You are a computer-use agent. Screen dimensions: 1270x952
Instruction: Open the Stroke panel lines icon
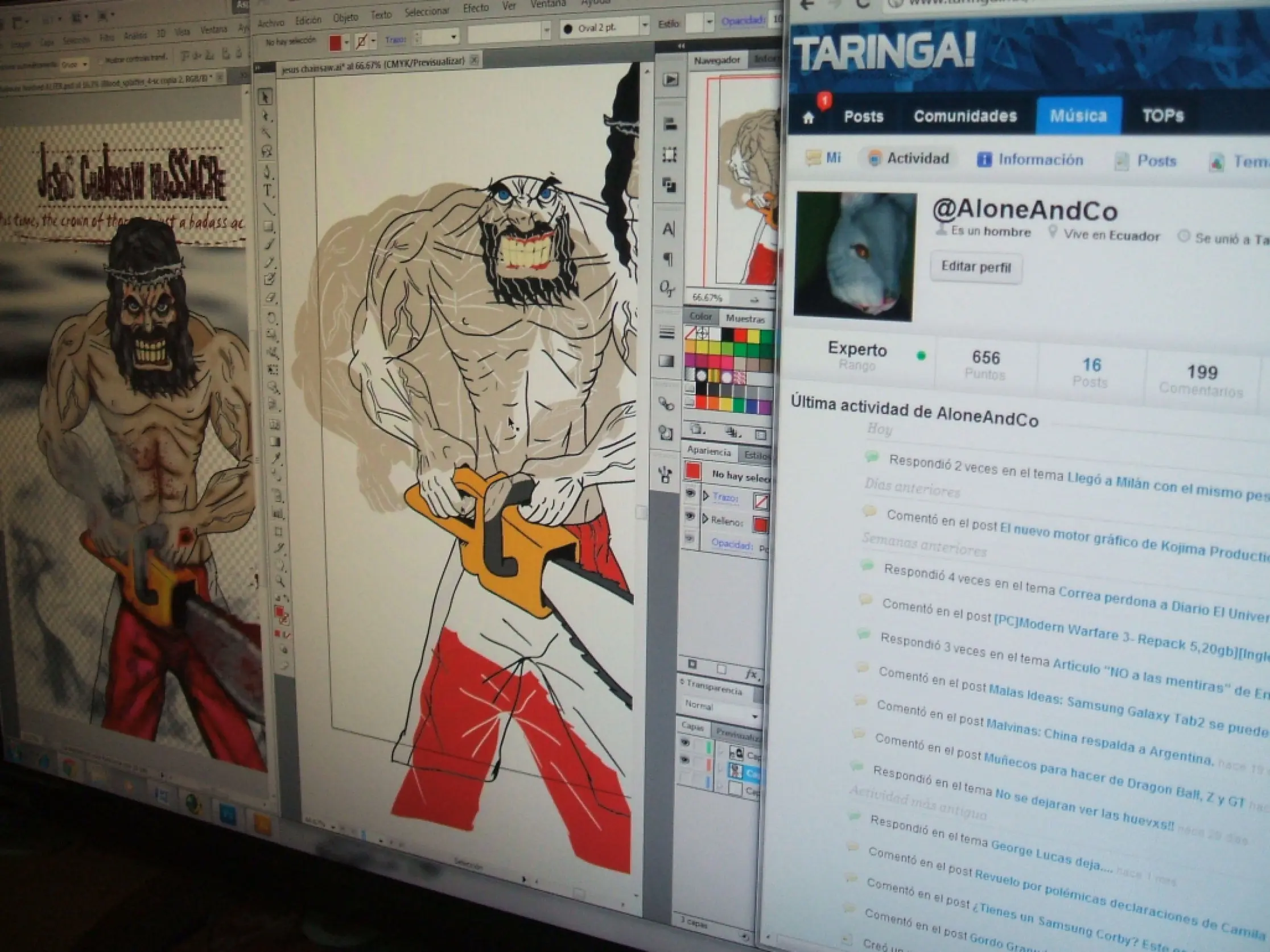(x=666, y=333)
